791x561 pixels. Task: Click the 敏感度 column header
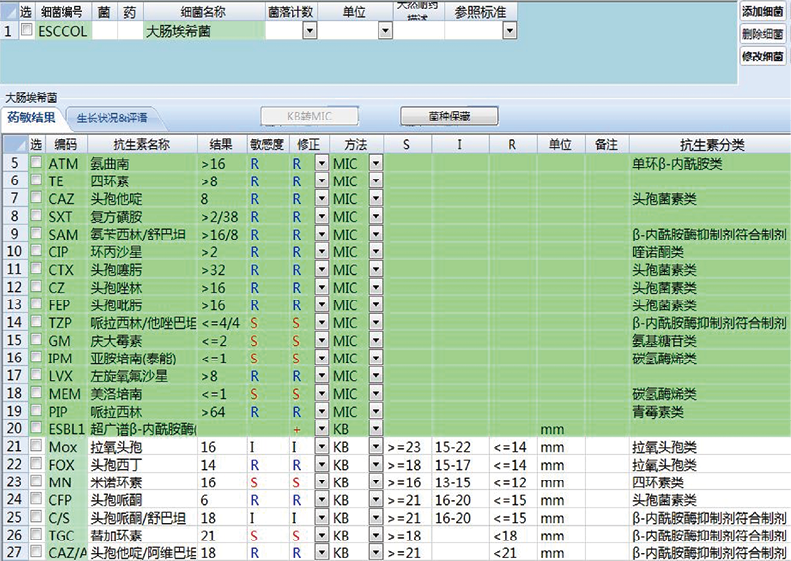267,145
